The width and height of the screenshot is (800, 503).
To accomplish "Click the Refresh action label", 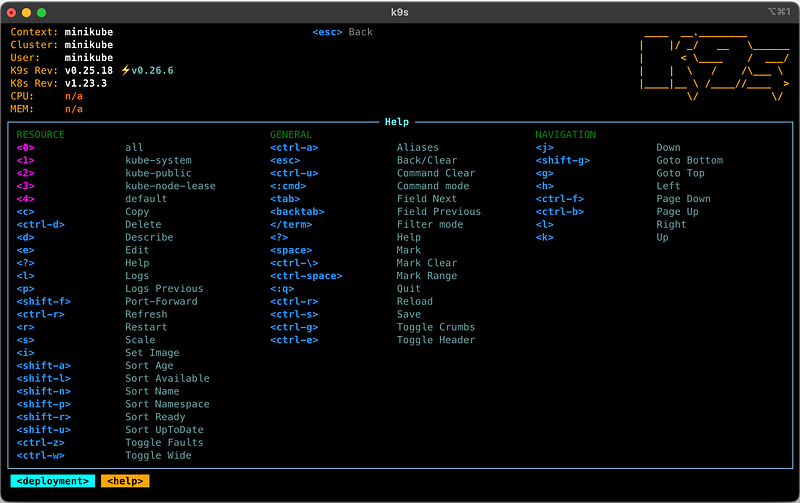I will (x=146, y=314).
